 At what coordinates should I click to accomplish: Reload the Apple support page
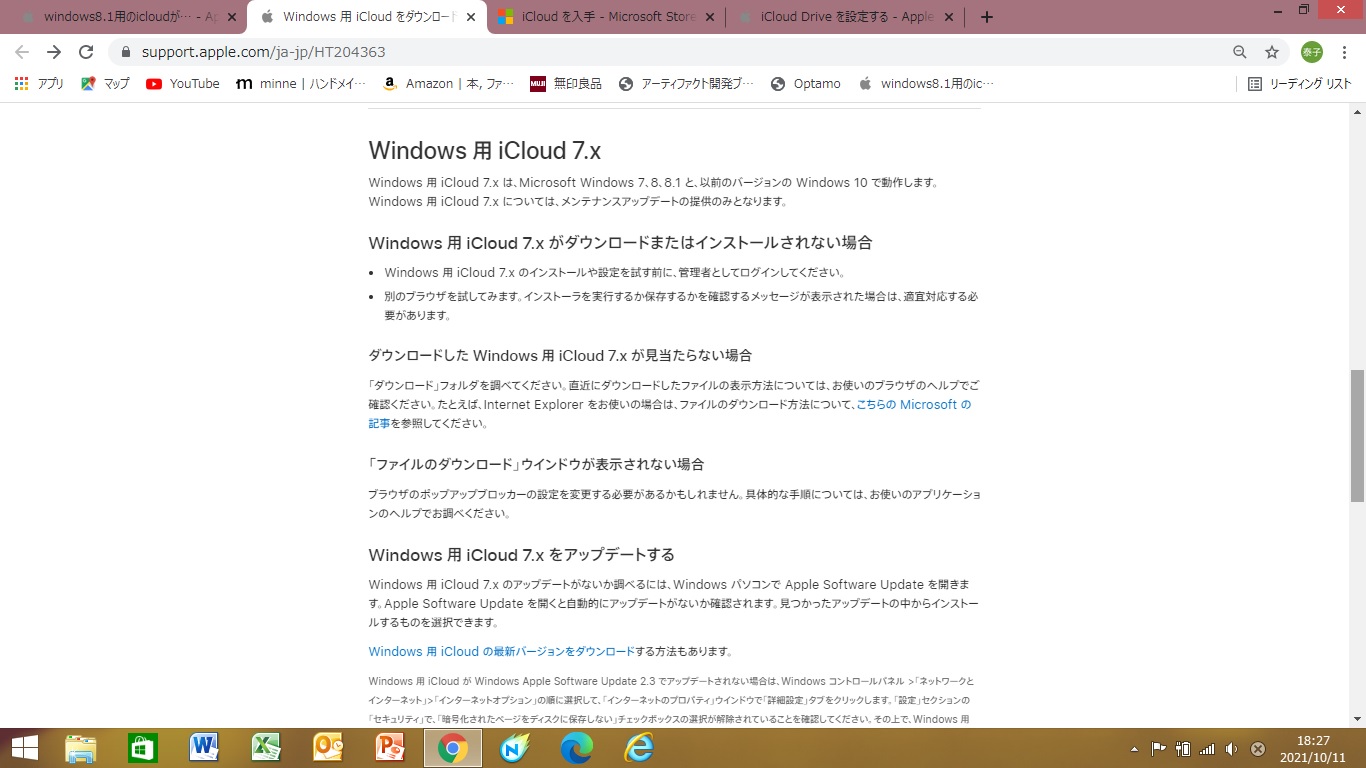[86, 52]
